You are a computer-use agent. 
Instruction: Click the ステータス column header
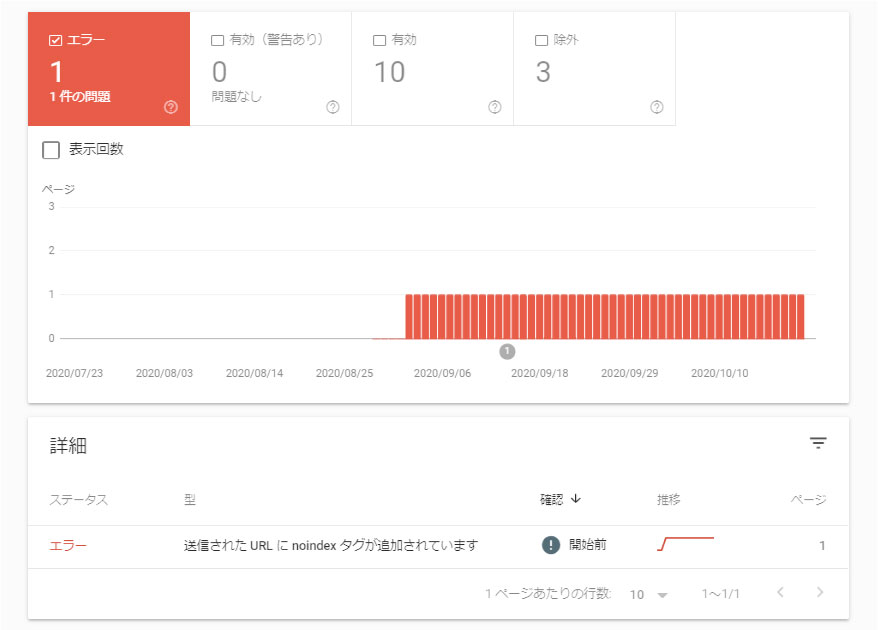point(78,499)
